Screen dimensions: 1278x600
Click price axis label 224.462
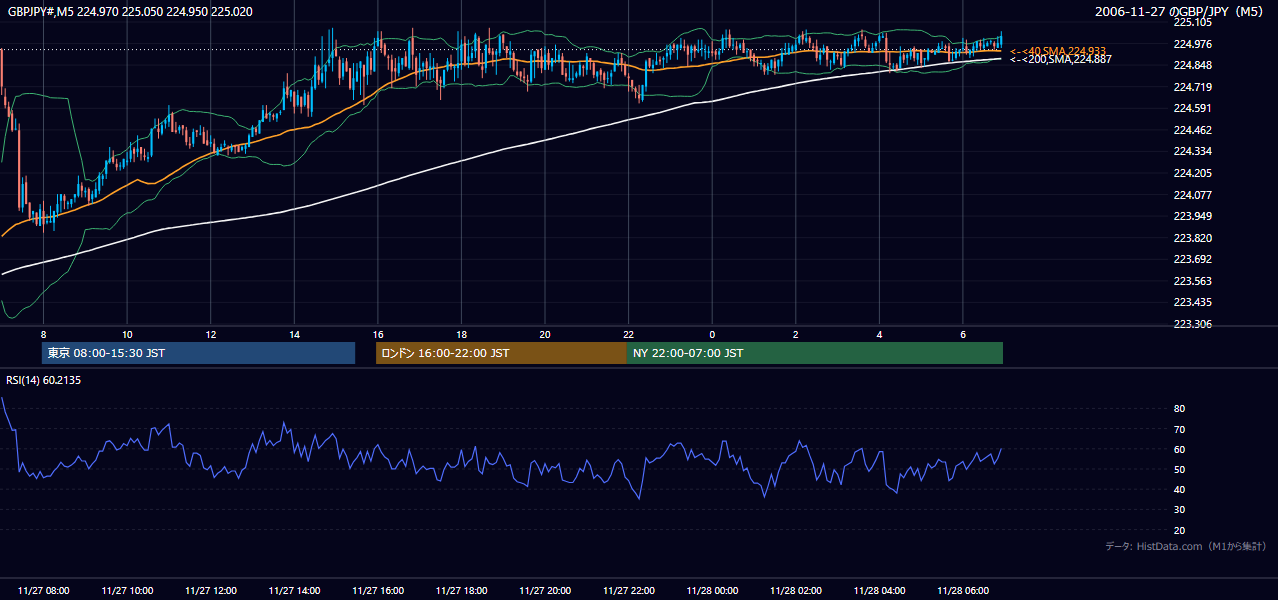(x=1192, y=130)
